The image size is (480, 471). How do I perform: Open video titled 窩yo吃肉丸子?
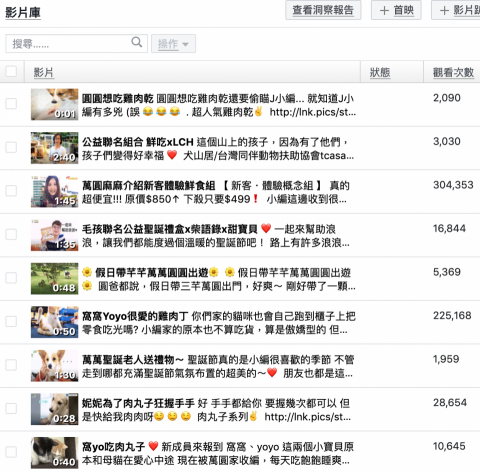tap(113, 447)
